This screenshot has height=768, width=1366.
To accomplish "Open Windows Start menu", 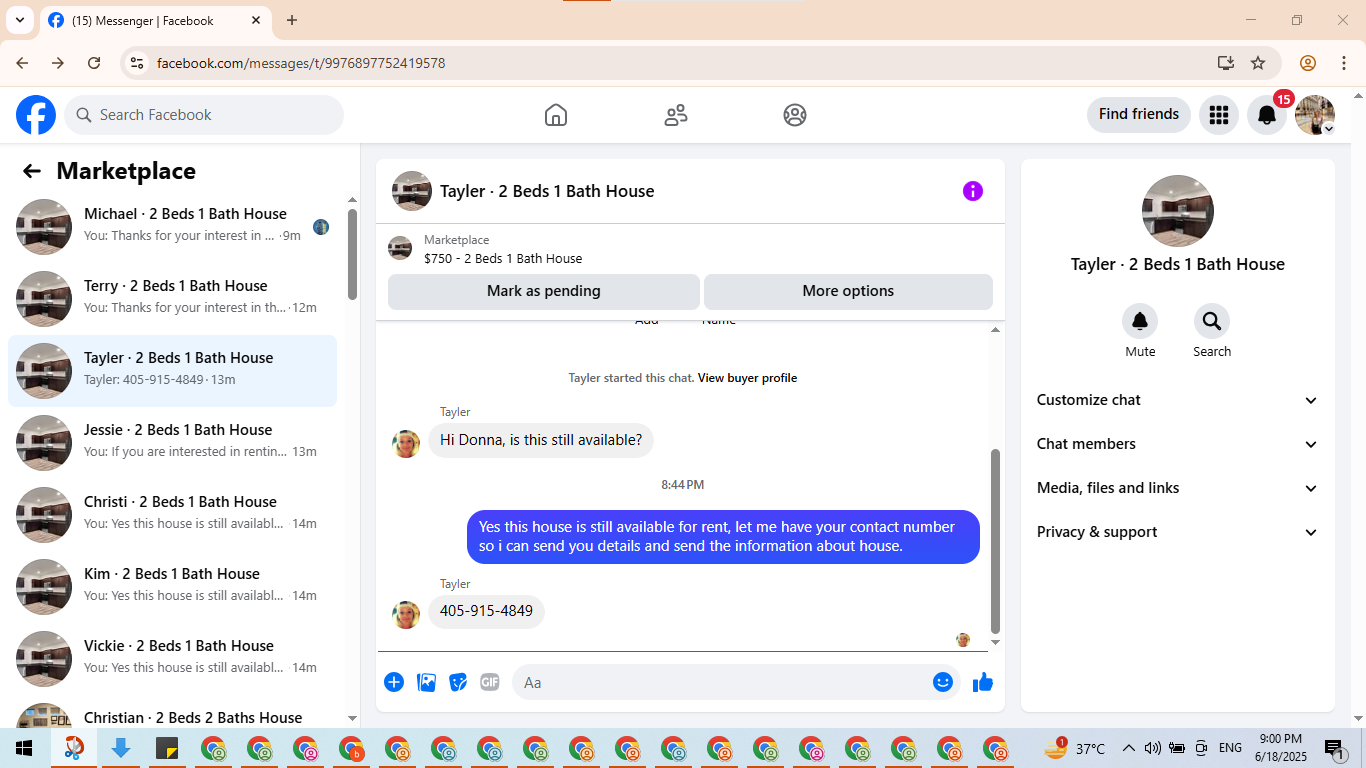I will pos(24,748).
